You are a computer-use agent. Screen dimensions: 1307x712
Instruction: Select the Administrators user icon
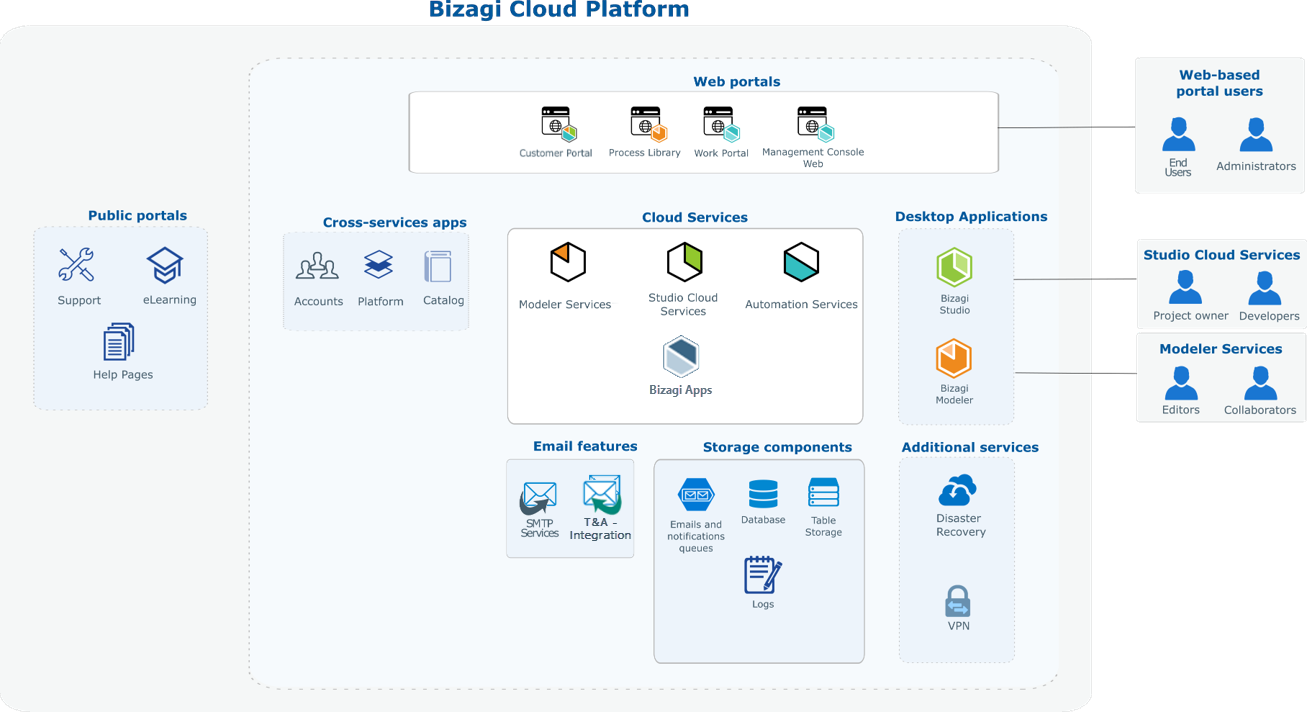click(x=1256, y=135)
